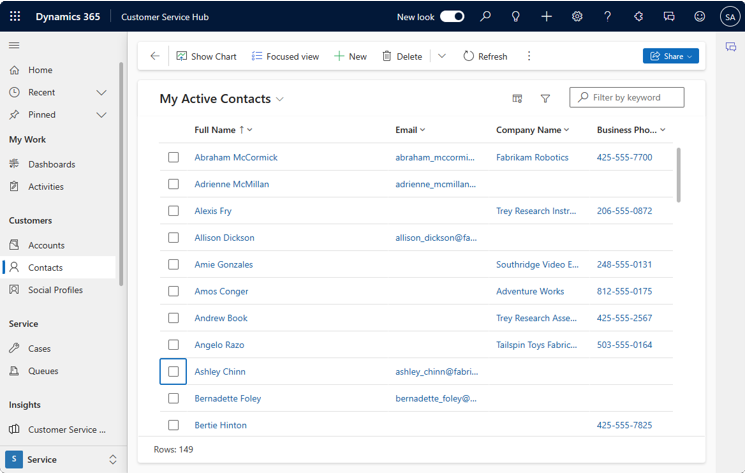Select the Allison Dickson row checkbox
The width and height of the screenshot is (745, 473).
pos(173,237)
